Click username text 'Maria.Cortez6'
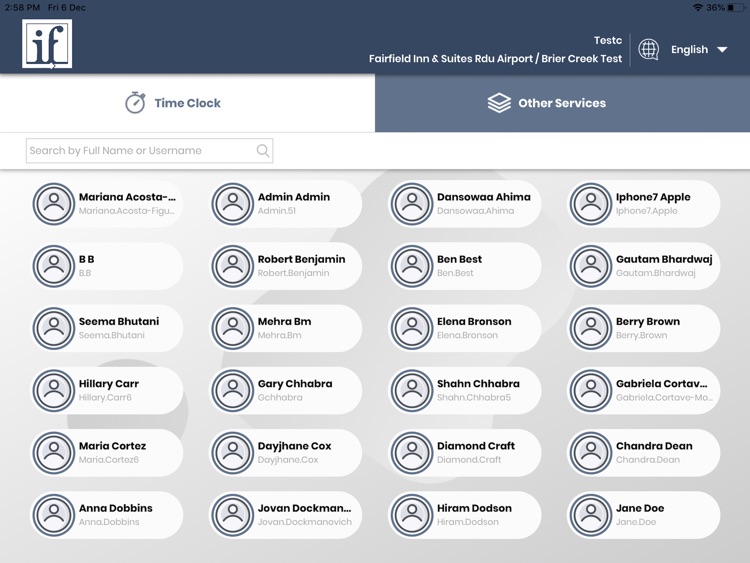Screen dimensions: 750x563 coord(109,459)
